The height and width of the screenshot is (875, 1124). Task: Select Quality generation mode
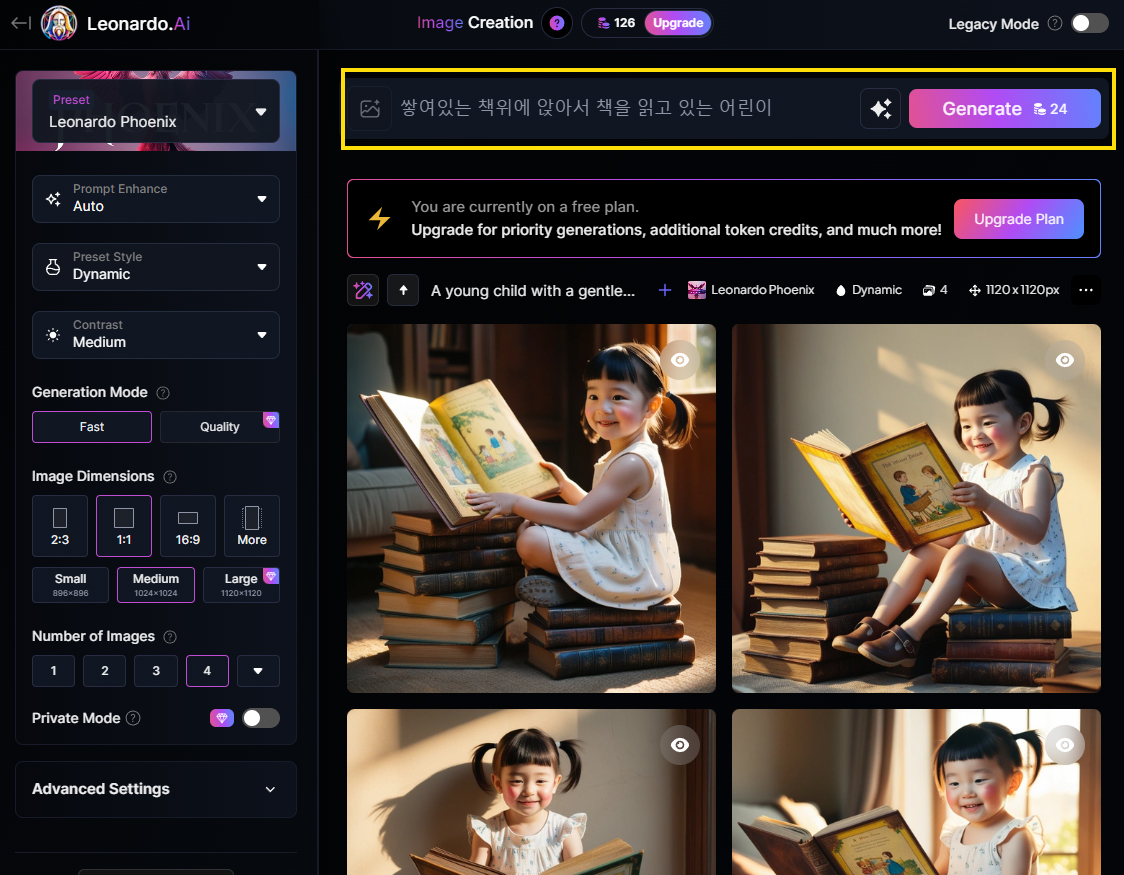[x=219, y=427]
